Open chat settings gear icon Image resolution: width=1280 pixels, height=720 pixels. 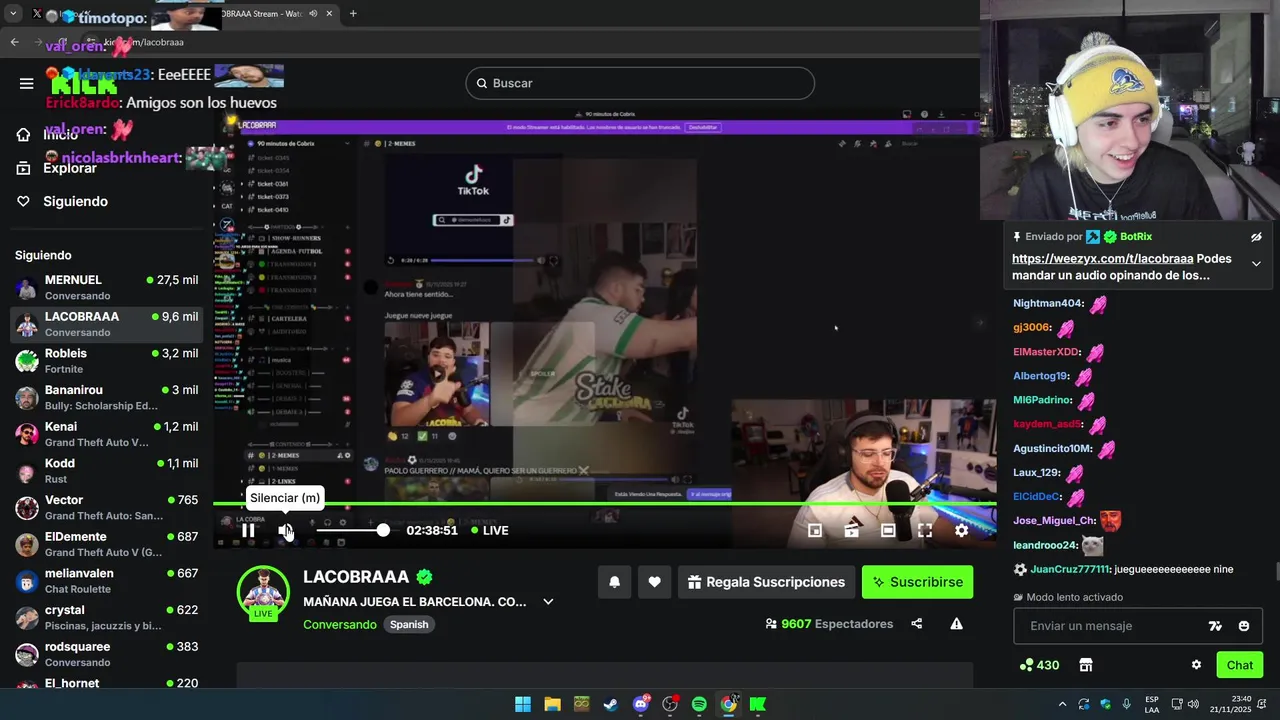1196,665
